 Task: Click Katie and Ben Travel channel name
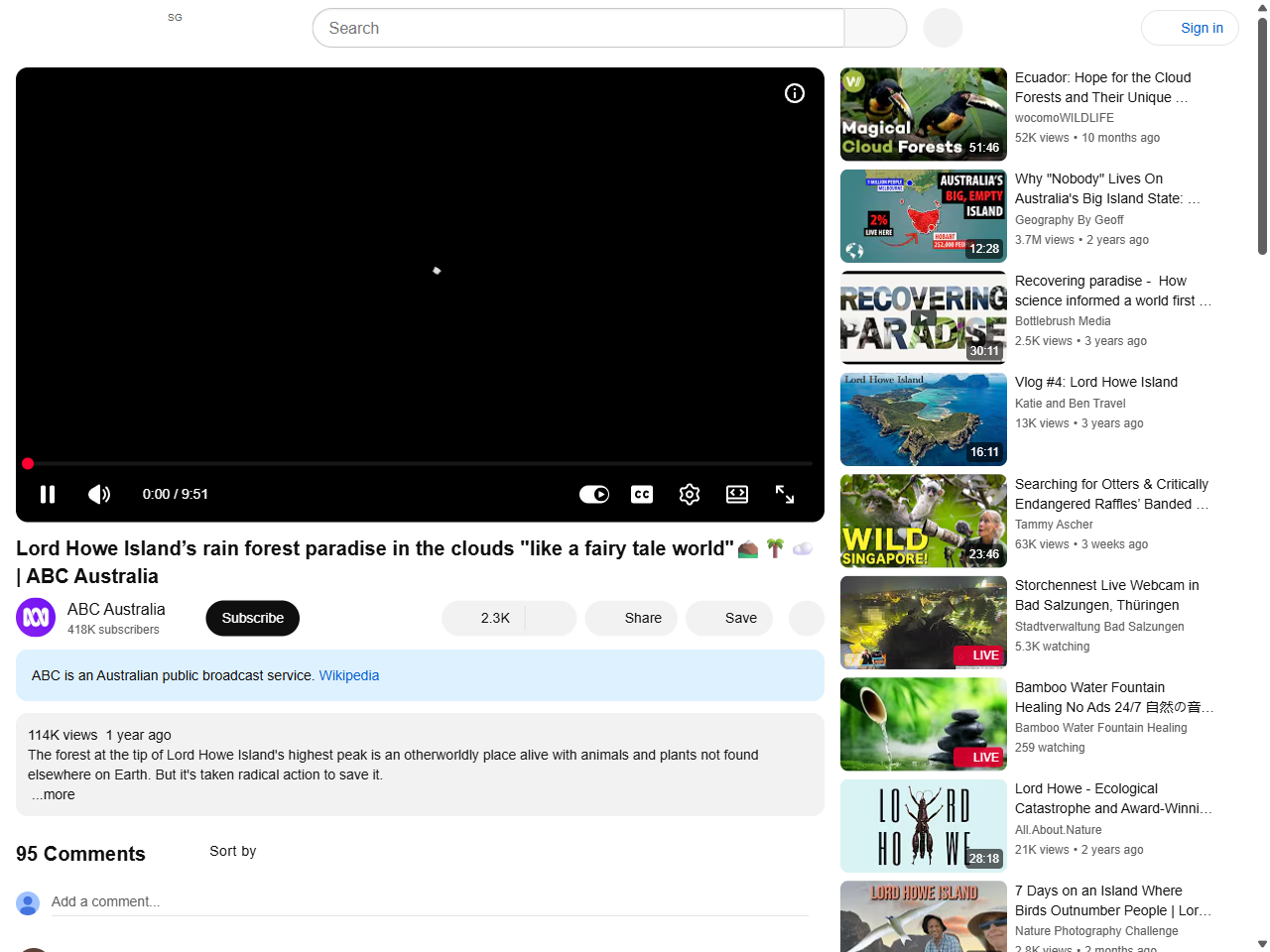click(1071, 404)
